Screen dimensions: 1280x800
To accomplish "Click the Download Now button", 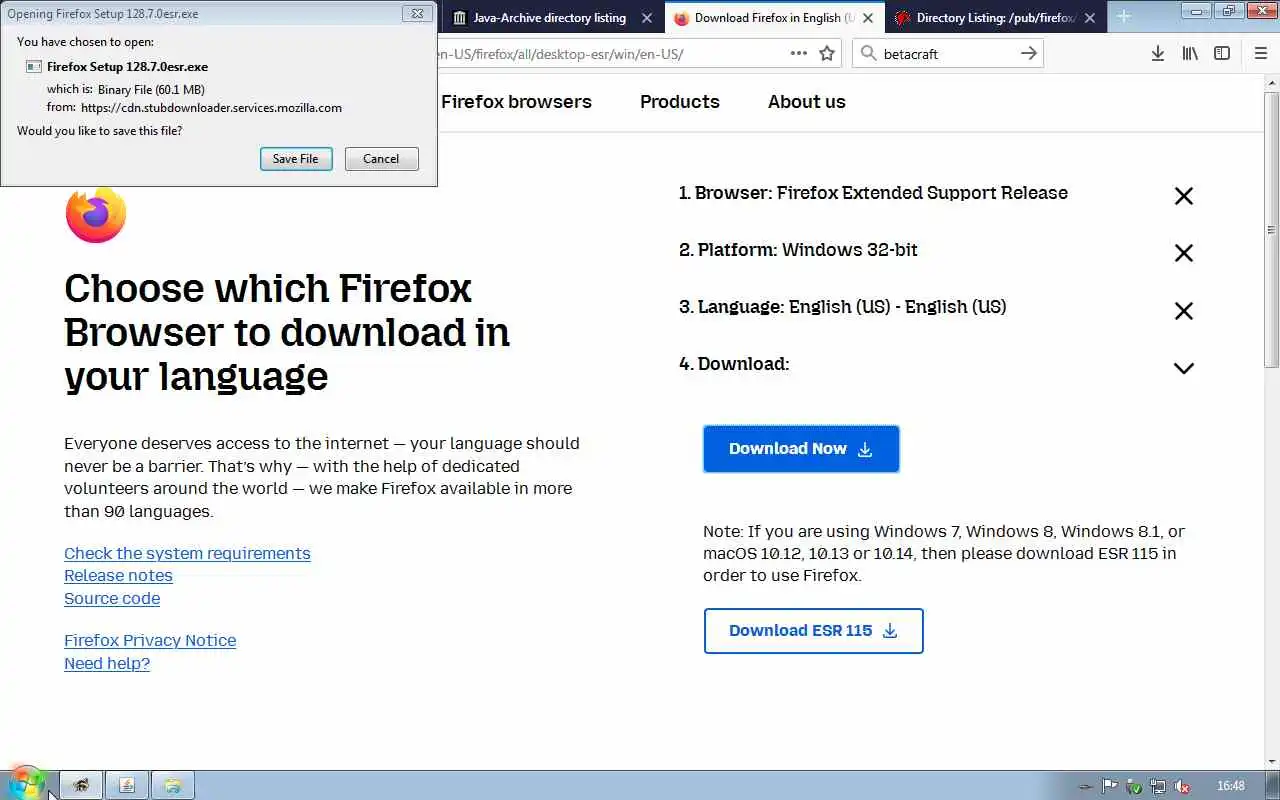I will pos(801,449).
